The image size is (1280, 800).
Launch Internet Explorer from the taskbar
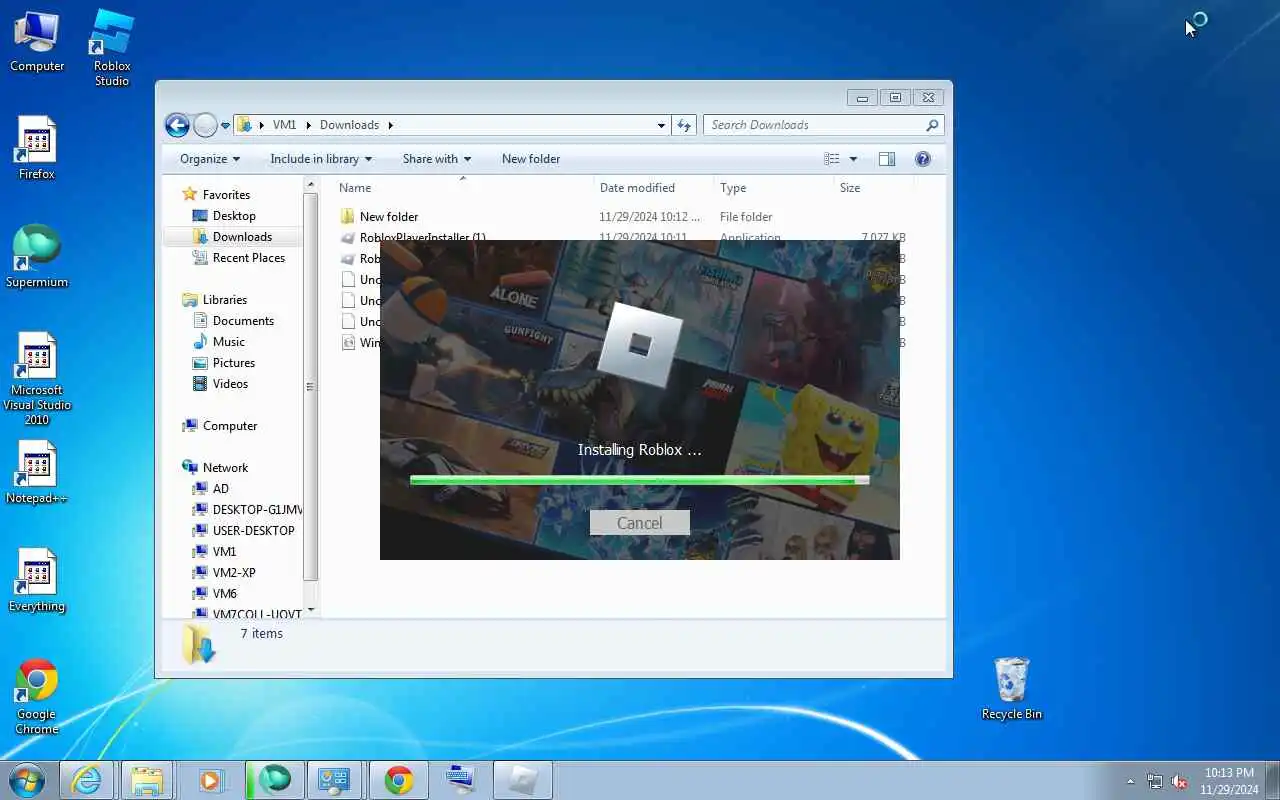(87, 780)
